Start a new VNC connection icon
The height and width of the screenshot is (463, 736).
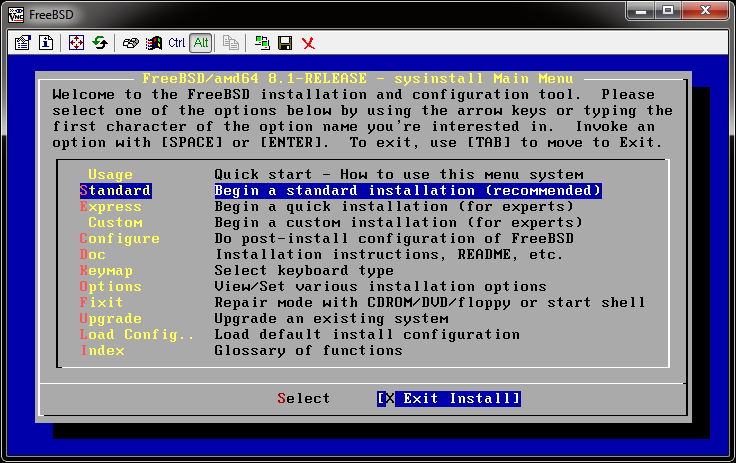pos(262,43)
